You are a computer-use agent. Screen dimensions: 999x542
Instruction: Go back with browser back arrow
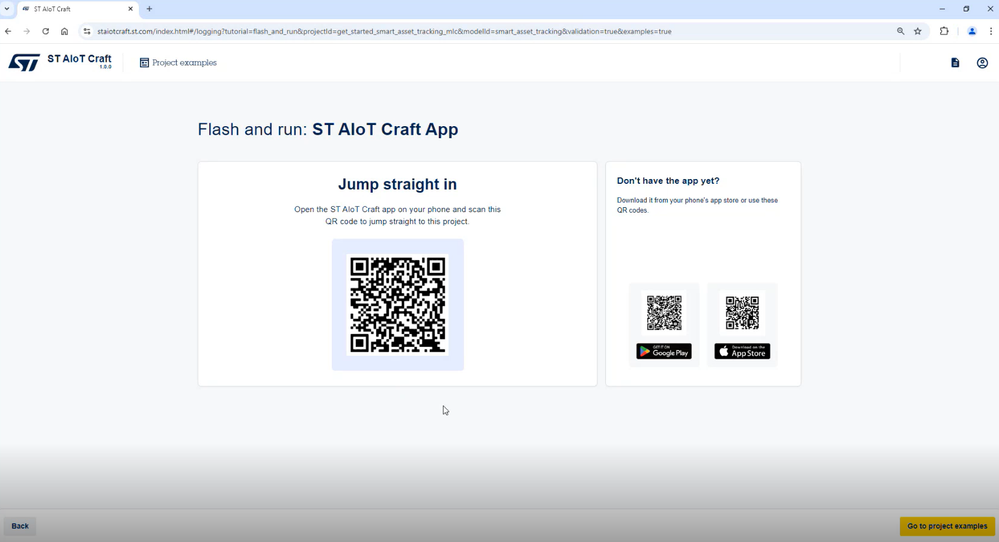[8, 31]
